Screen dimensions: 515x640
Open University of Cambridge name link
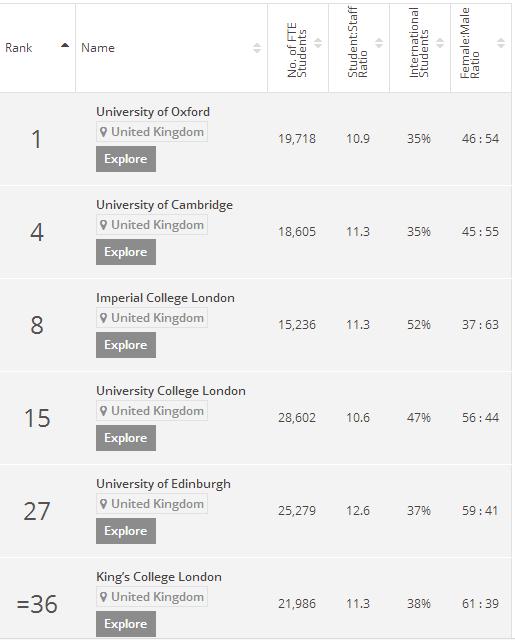click(x=164, y=205)
